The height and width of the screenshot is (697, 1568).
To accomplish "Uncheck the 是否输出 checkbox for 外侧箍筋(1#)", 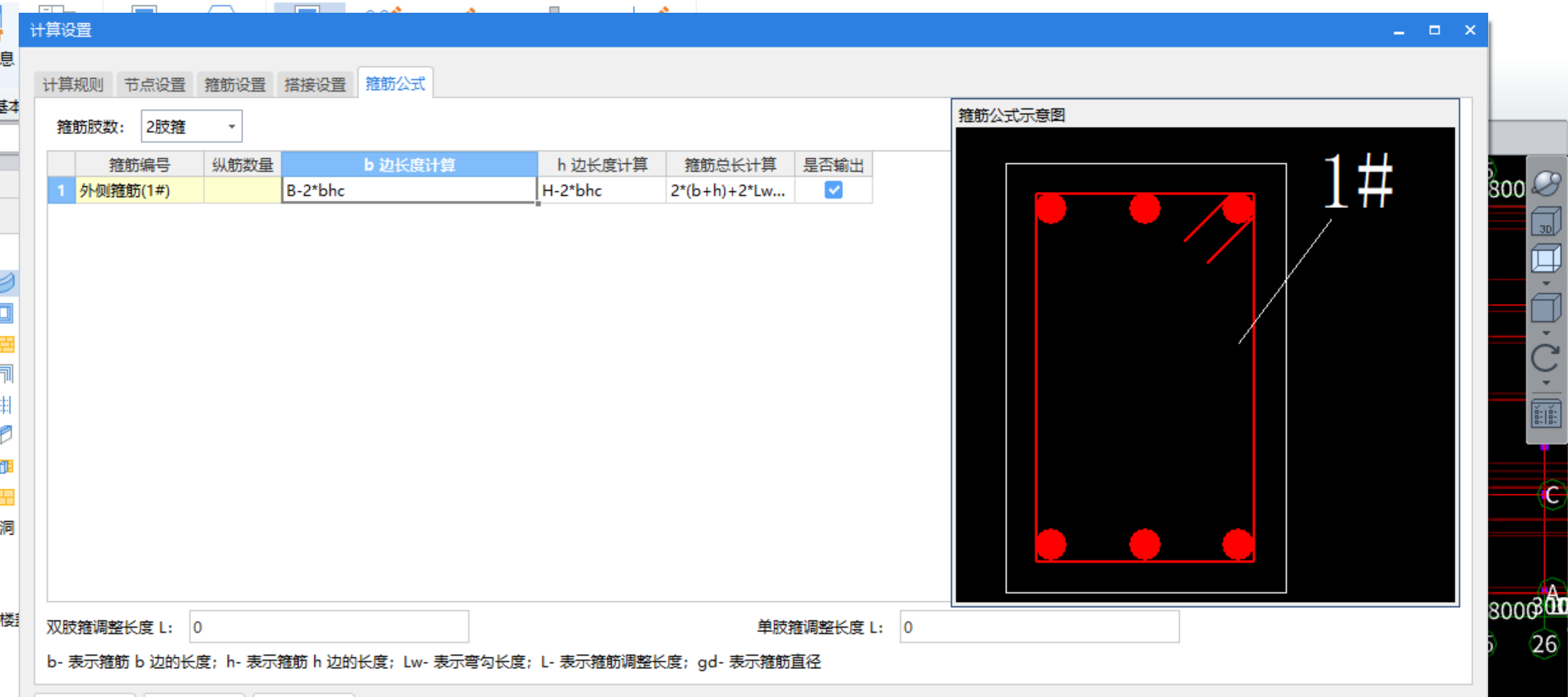I will point(834,190).
